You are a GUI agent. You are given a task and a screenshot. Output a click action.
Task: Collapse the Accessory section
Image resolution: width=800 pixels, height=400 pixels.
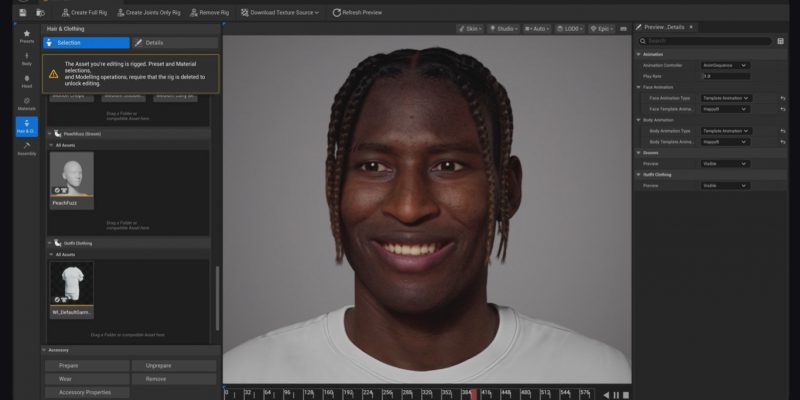44,350
